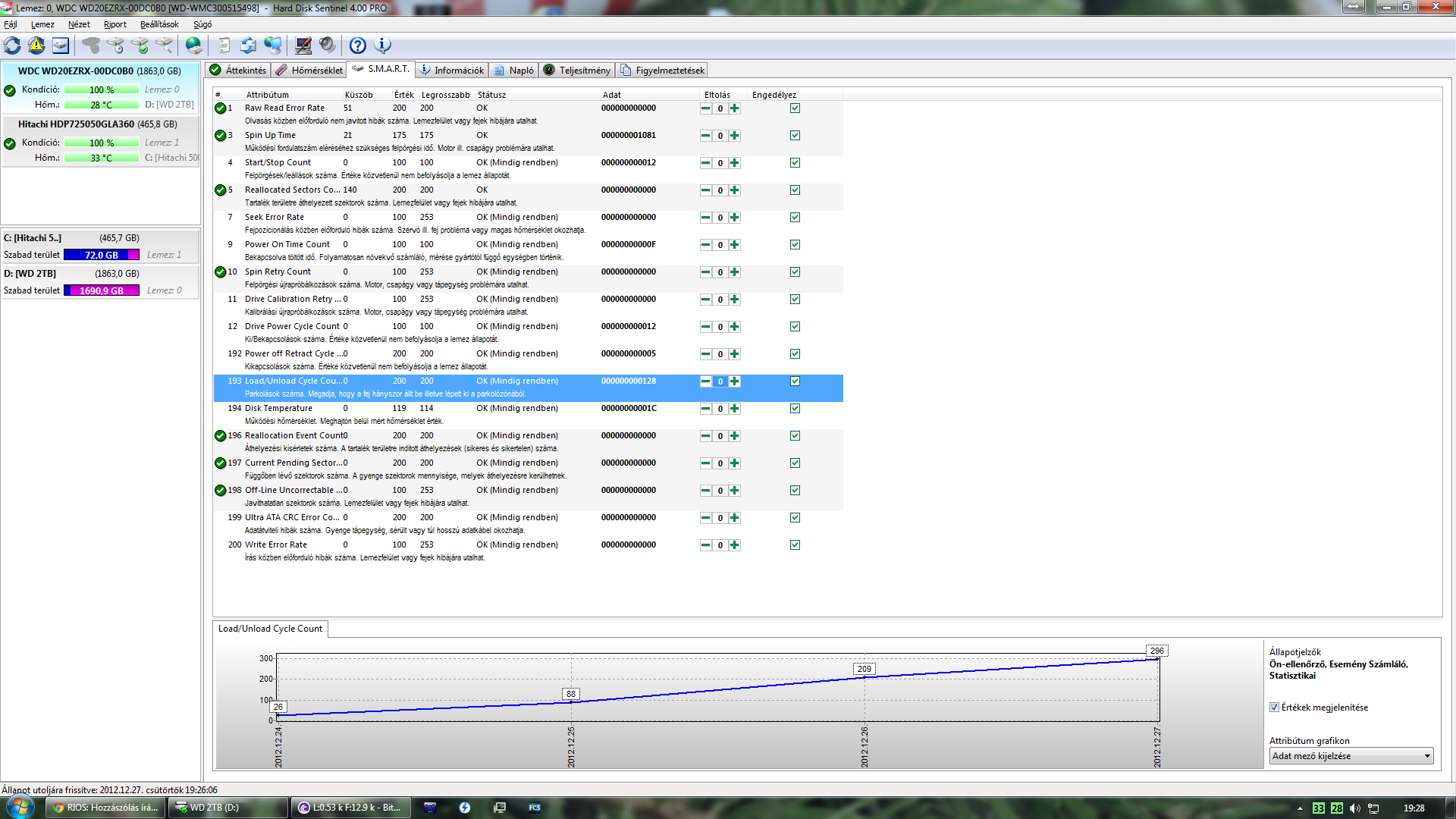Viewport: 1456px width, 819px height.
Task: Open help via blue question mark icon
Action: [357, 45]
